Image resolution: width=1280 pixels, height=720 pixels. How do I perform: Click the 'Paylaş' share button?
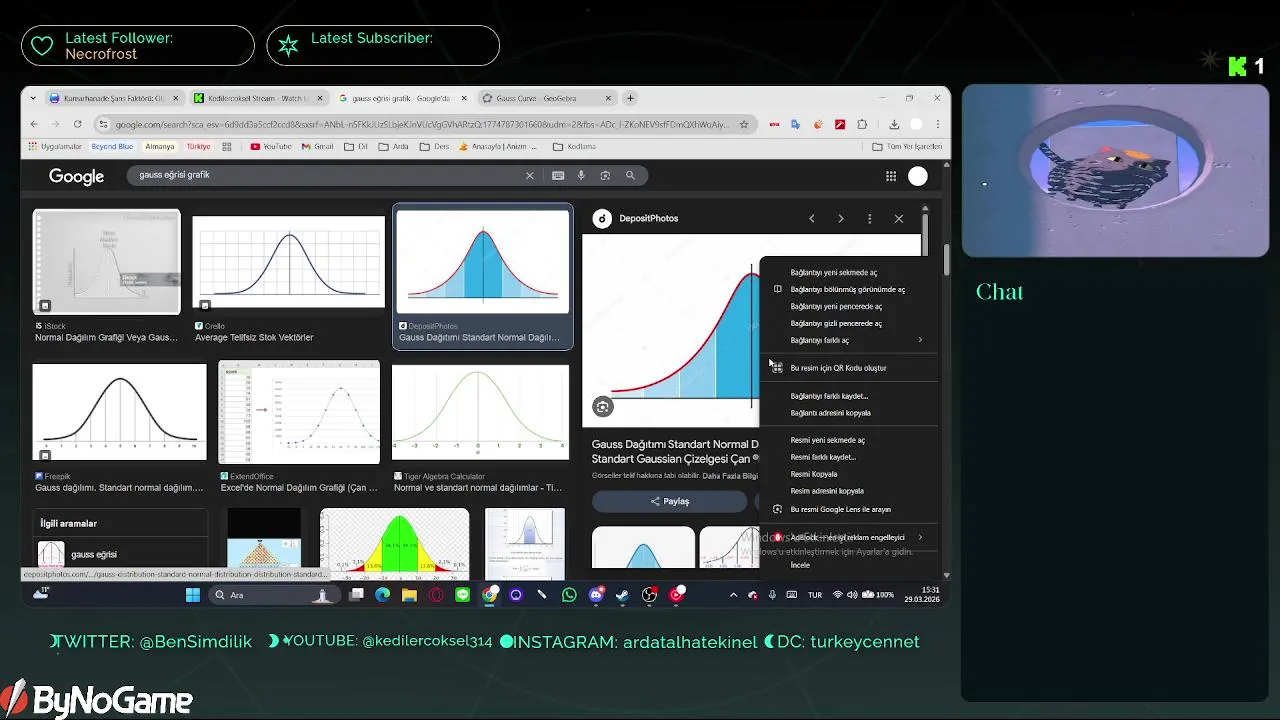click(x=669, y=501)
